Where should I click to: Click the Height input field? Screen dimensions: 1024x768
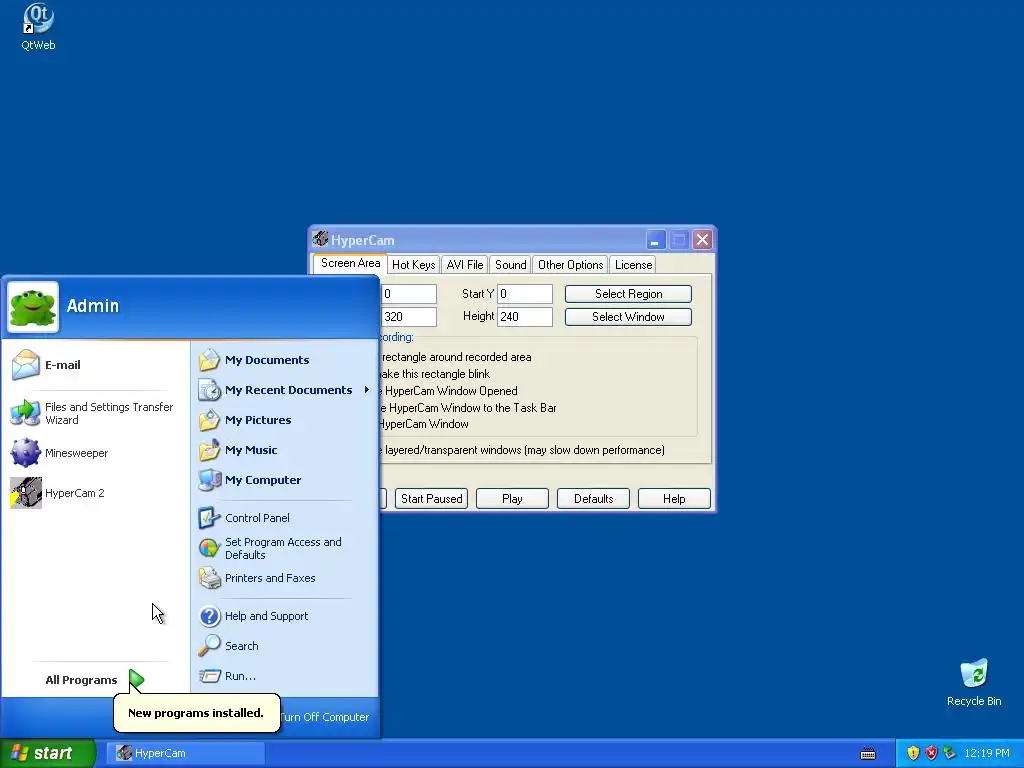pos(525,317)
